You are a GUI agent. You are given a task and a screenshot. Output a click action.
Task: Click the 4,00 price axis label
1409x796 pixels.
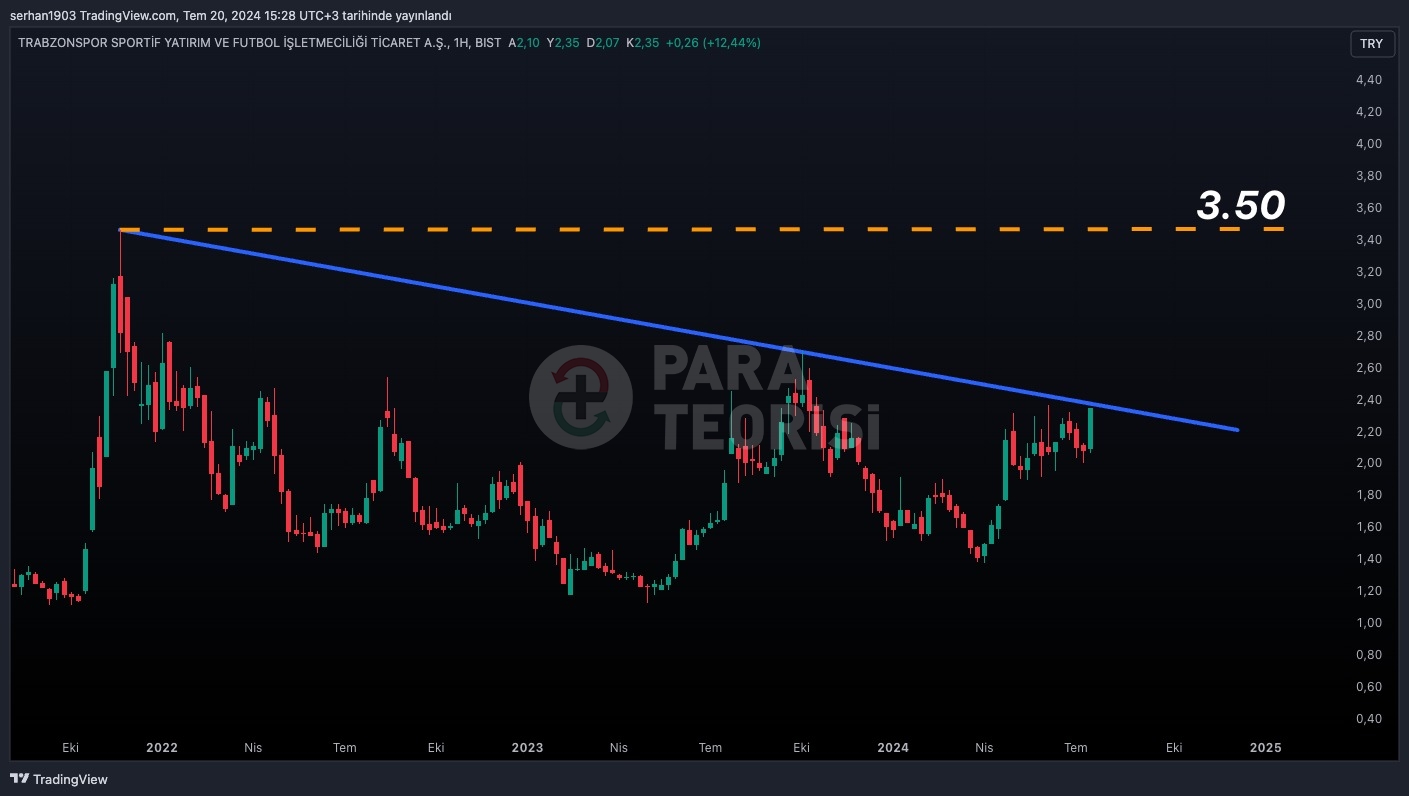pyautogui.click(x=1369, y=144)
